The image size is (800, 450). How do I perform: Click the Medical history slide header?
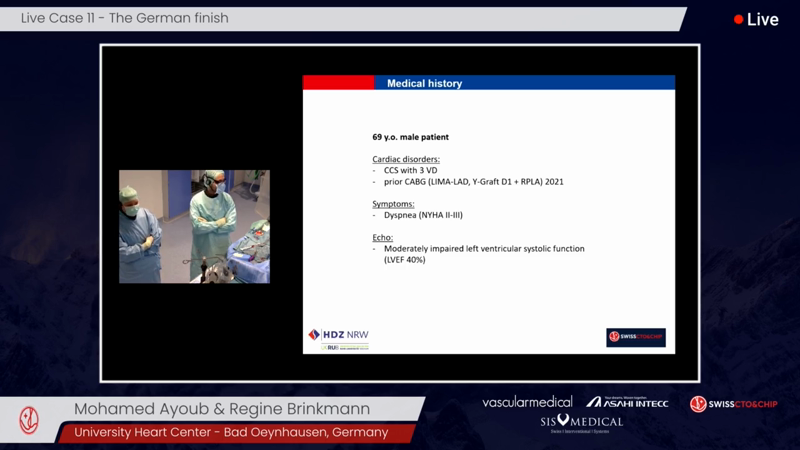tap(424, 83)
